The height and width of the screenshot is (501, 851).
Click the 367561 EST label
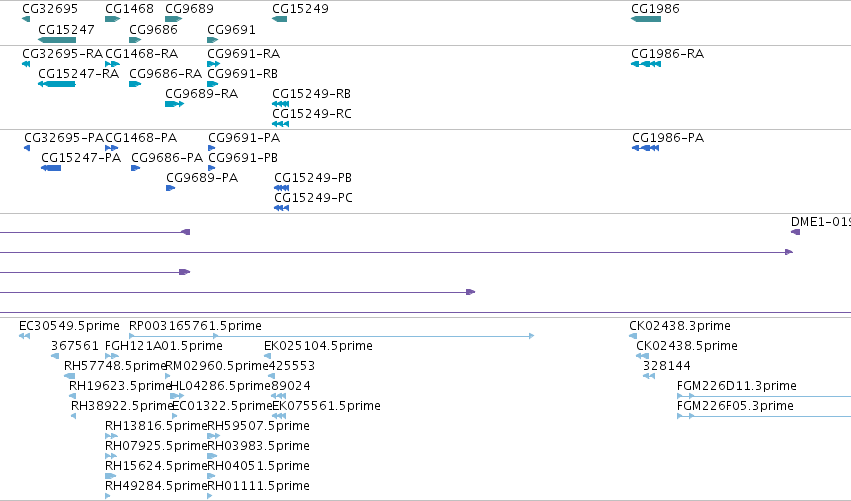(75, 346)
